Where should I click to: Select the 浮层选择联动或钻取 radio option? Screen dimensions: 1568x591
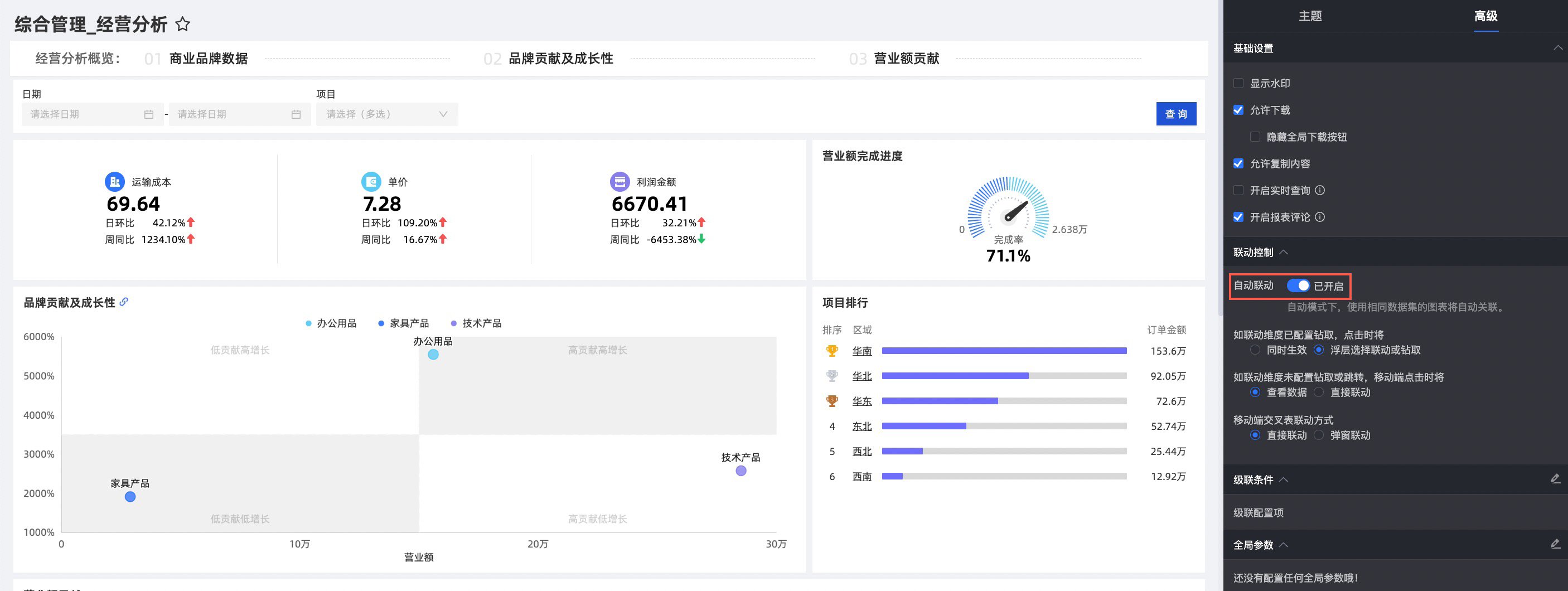(1318, 350)
